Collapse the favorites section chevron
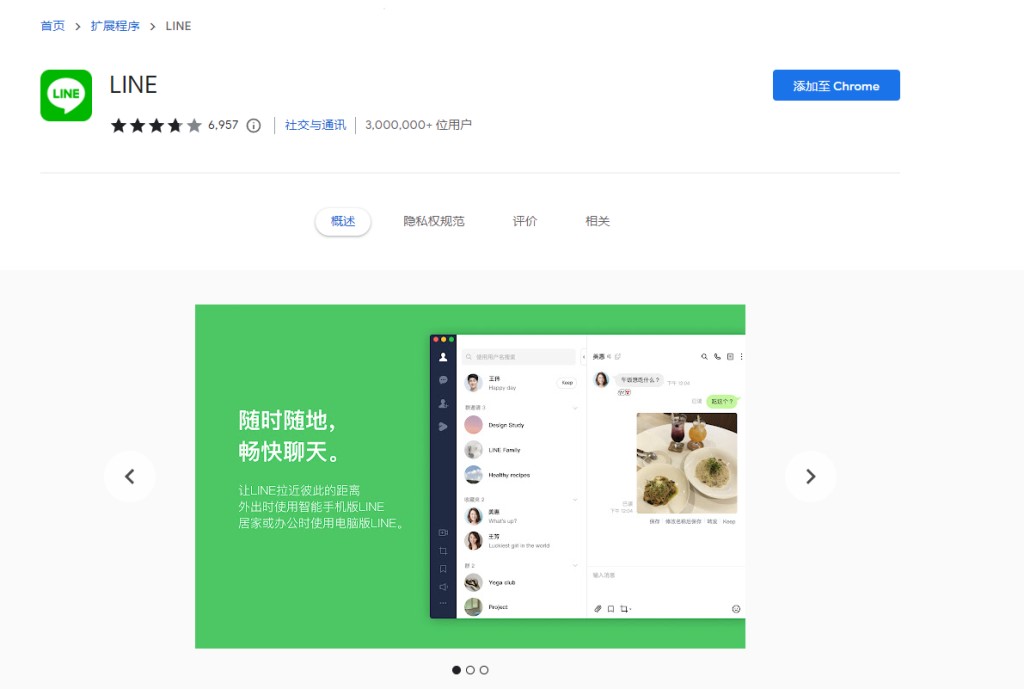Screen dimensions: 1024x689 pos(574,500)
